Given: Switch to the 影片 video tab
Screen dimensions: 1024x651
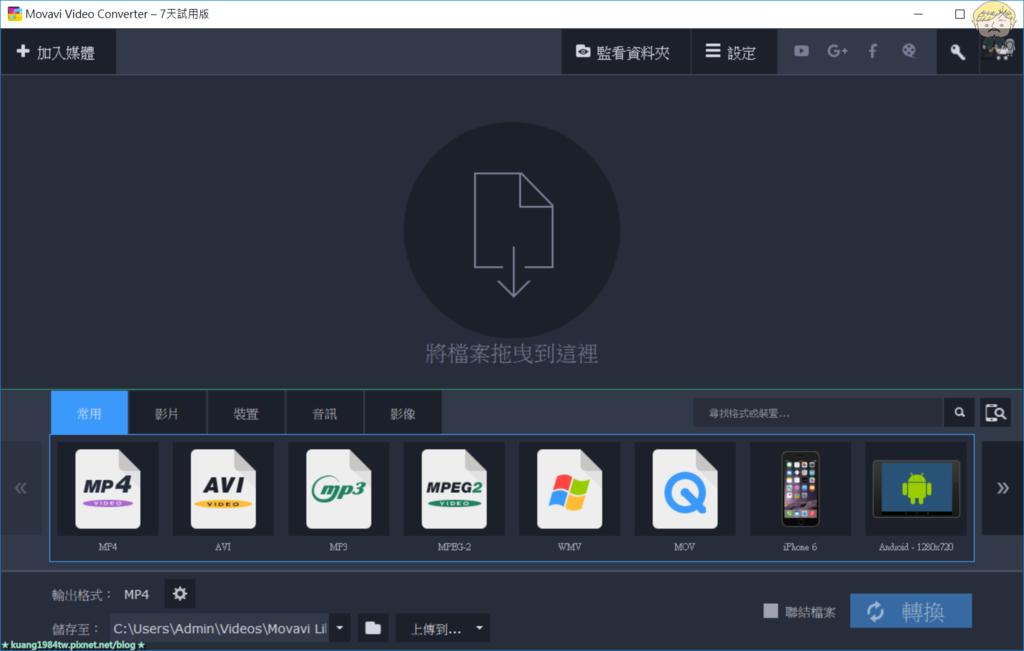Looking at the screenshot, I should point(167,413).
